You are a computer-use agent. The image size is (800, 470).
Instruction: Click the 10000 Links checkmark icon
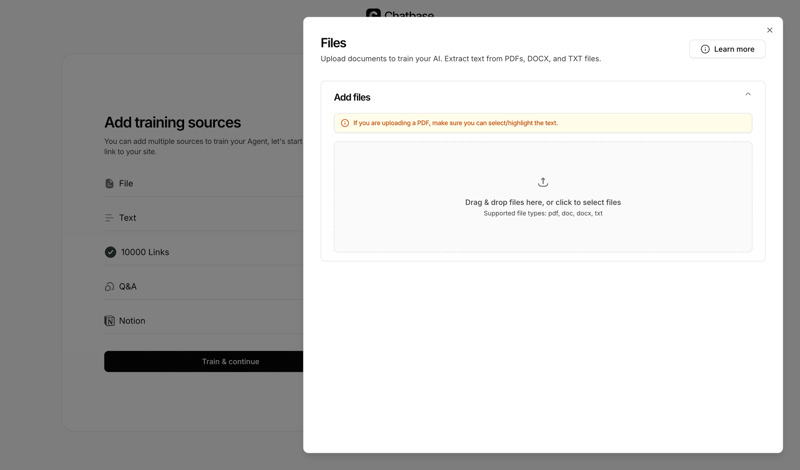pos(110,252)
